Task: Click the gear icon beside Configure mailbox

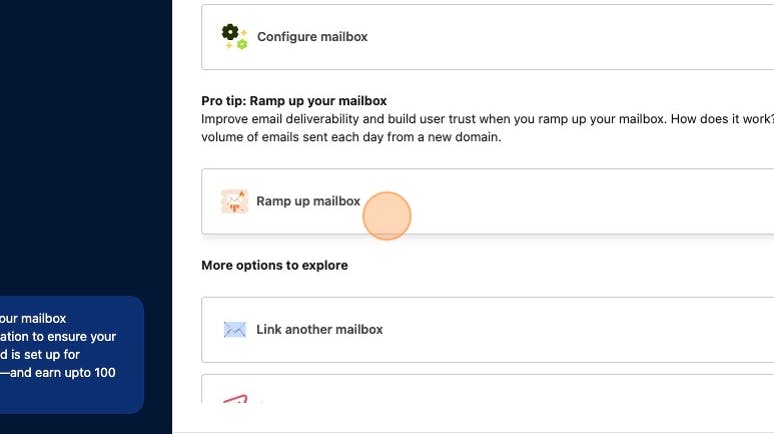Action: (234, 37)
